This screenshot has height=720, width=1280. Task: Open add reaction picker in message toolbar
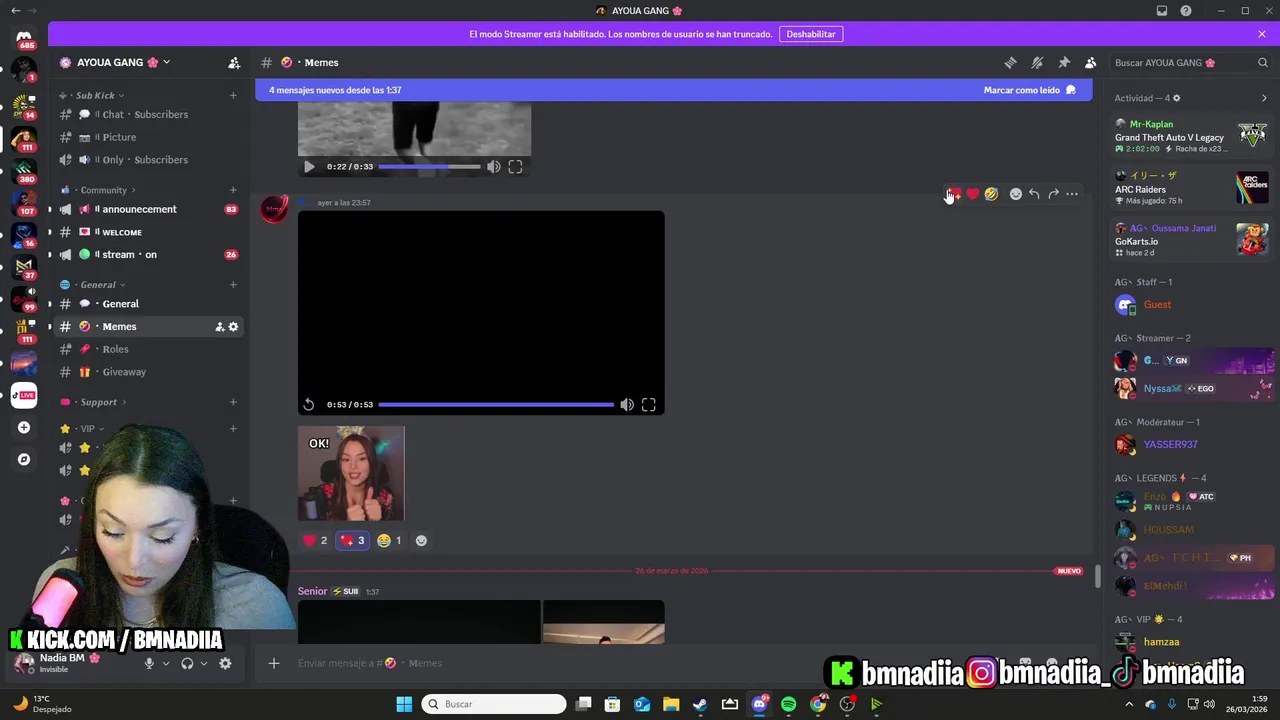tap(1016, 194)
